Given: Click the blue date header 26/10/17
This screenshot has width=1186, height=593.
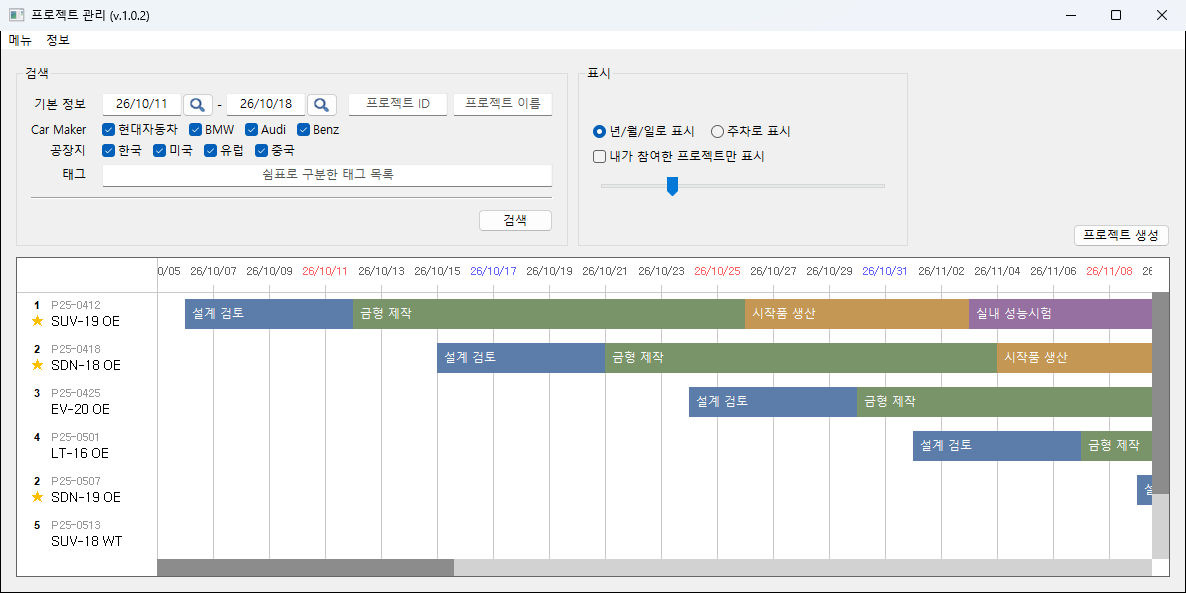Looking at the screenshot, I should click(x=493, y=271).
